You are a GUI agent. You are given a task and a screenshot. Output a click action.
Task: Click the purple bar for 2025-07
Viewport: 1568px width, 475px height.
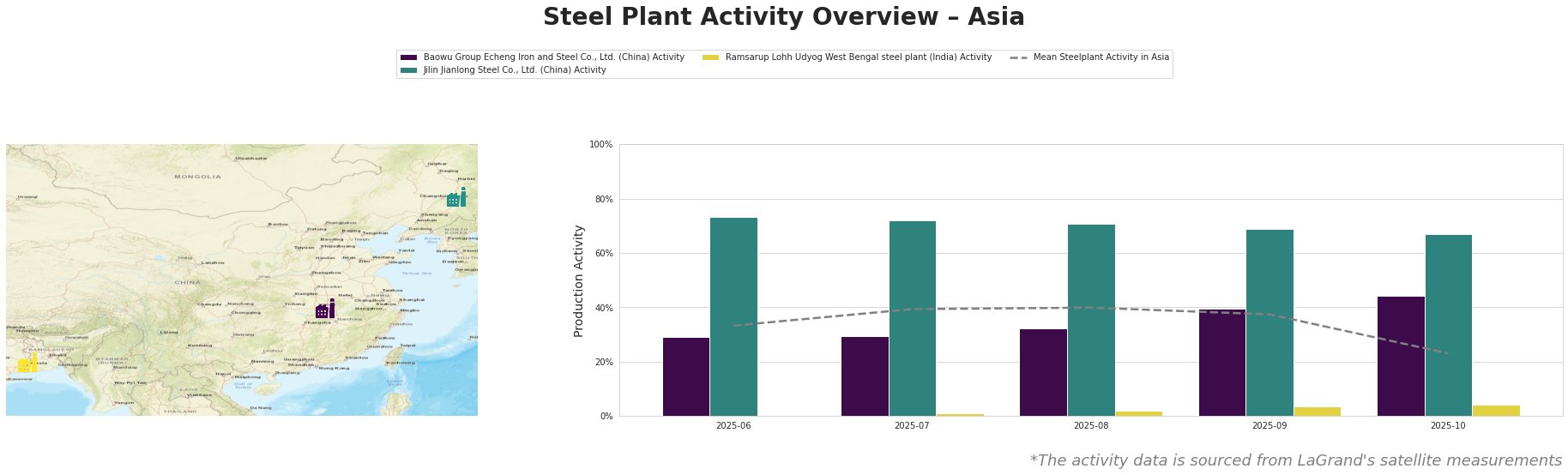click(x=865, y=376)
